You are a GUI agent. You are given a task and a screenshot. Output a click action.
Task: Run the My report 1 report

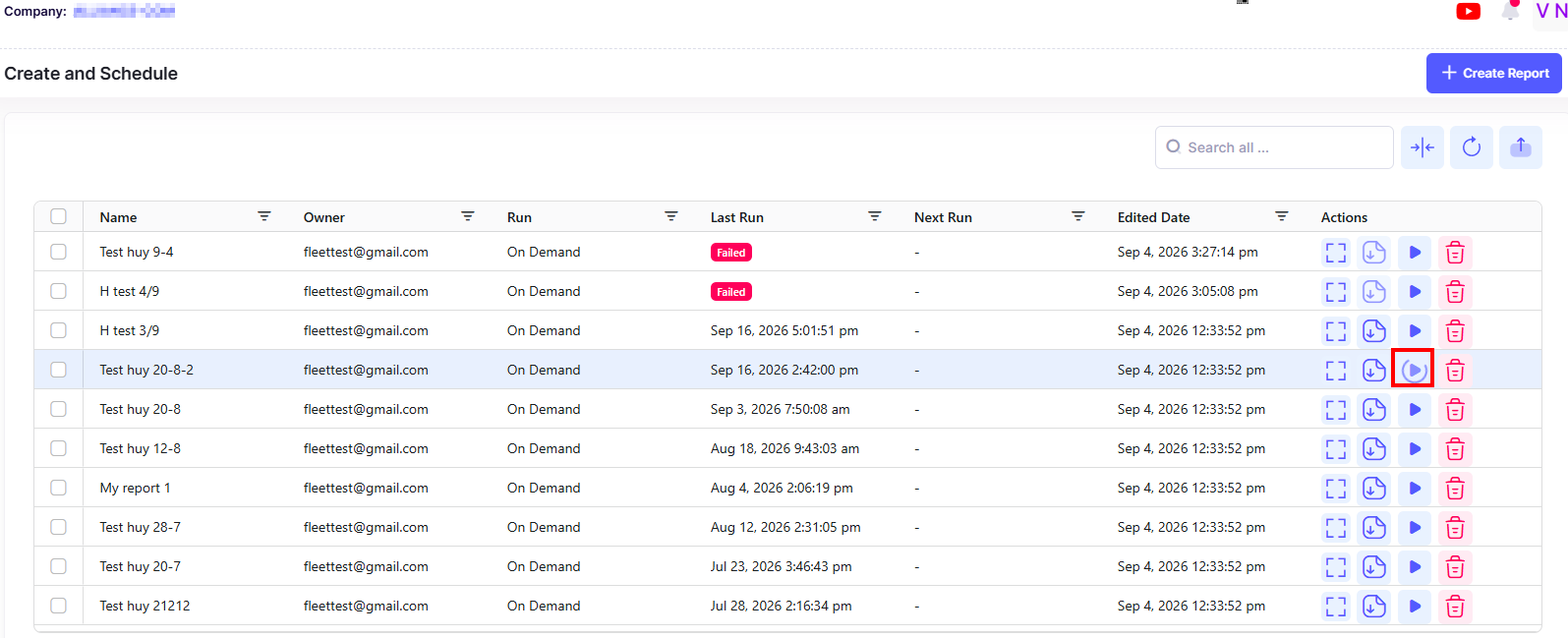[x=1415, y=489]
